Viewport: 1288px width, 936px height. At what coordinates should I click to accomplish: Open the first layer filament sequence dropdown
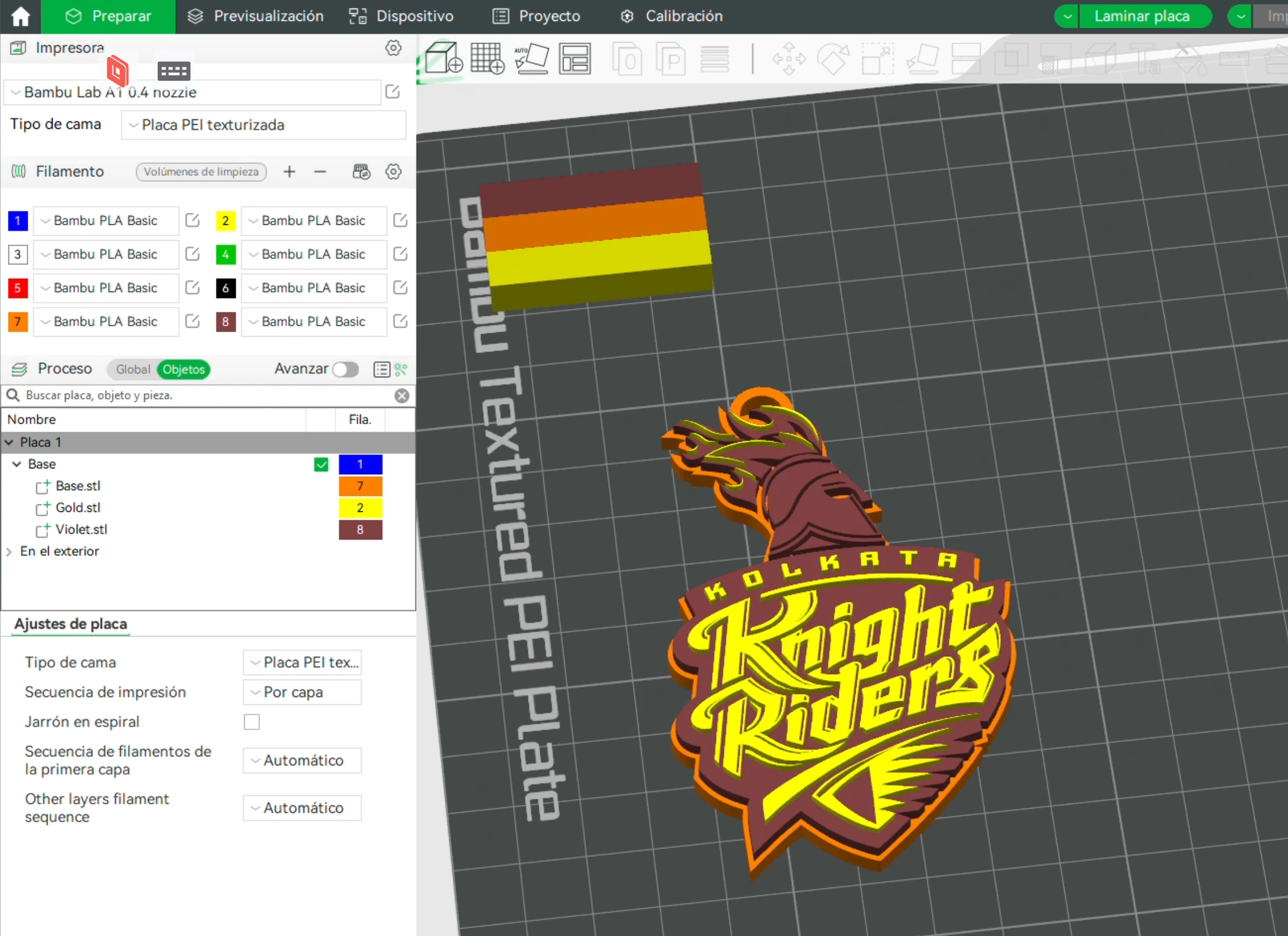302,761
